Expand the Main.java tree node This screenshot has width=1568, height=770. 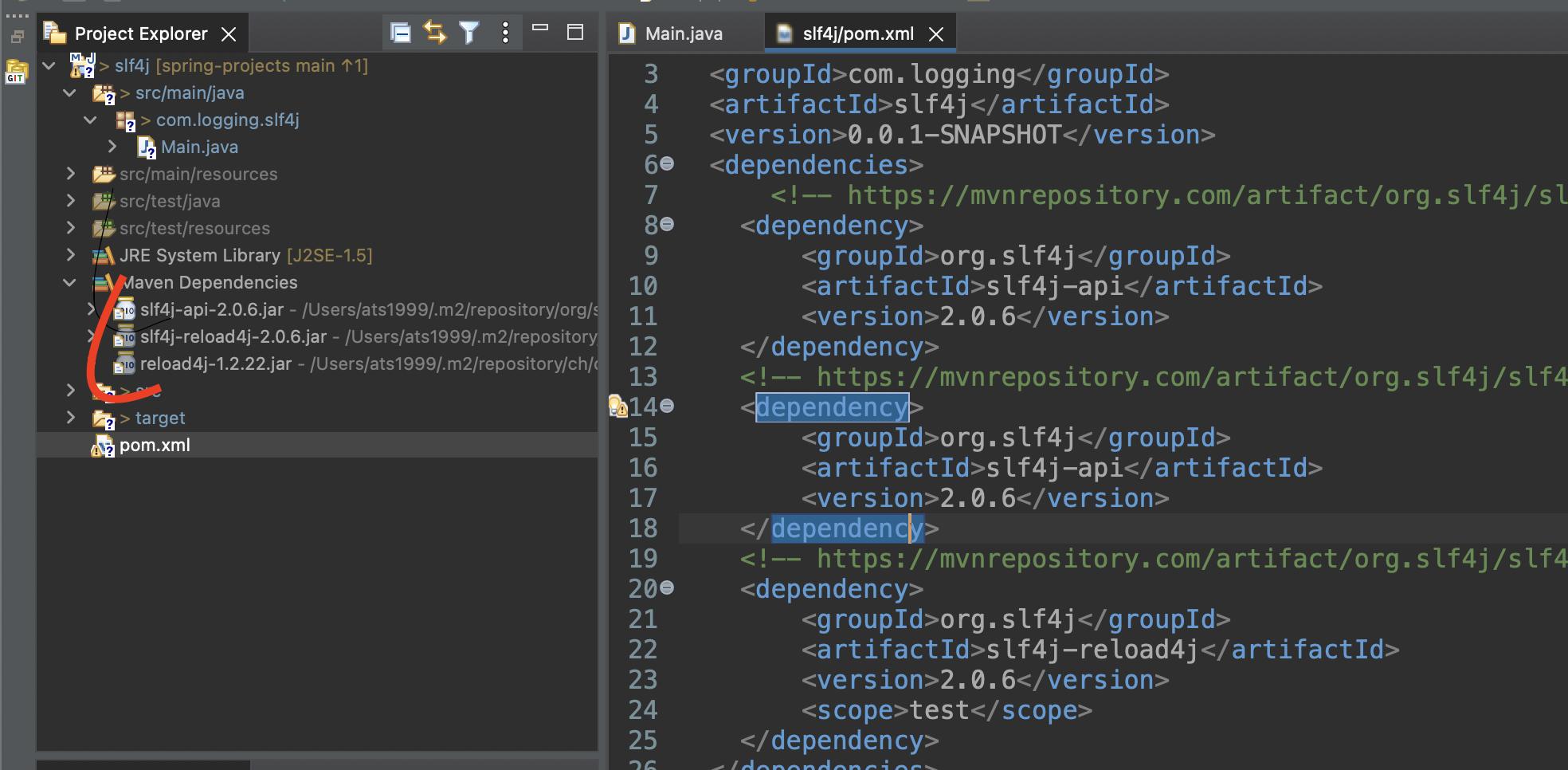click(x=112, y=147)
